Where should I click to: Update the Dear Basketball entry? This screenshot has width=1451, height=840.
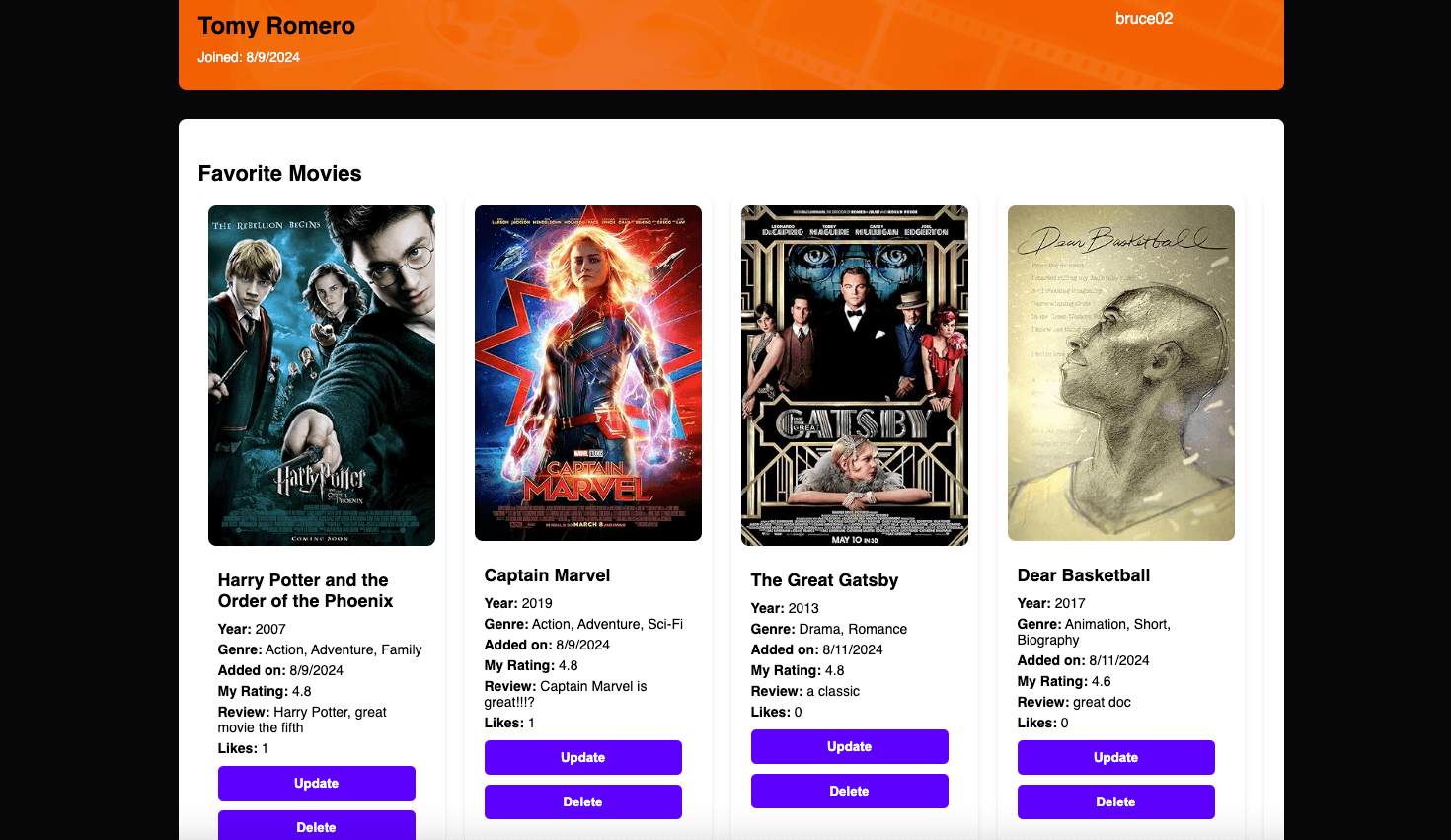tap(1115, 757)
